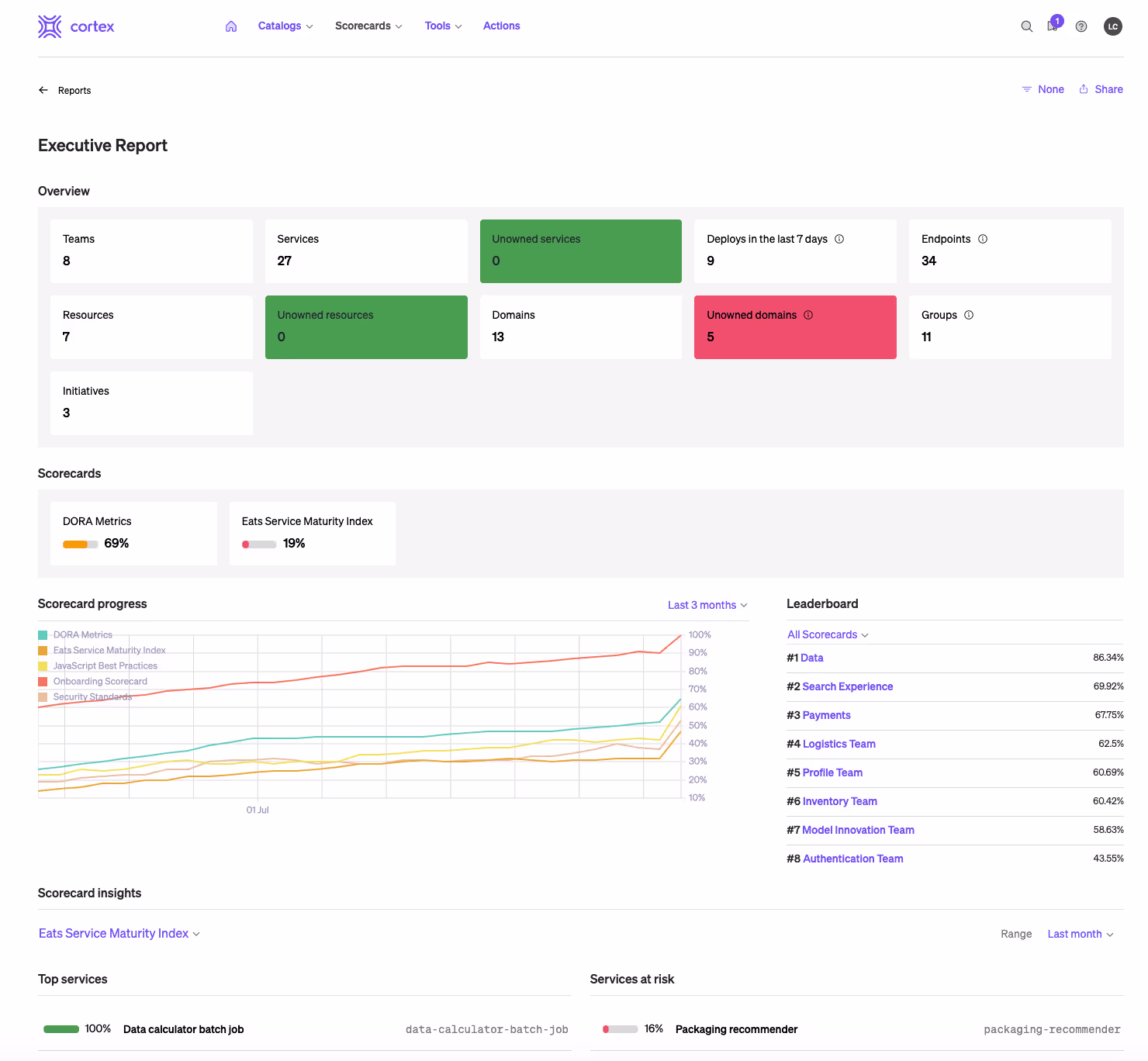Open the Catalogs menu

tap(285, 26)
